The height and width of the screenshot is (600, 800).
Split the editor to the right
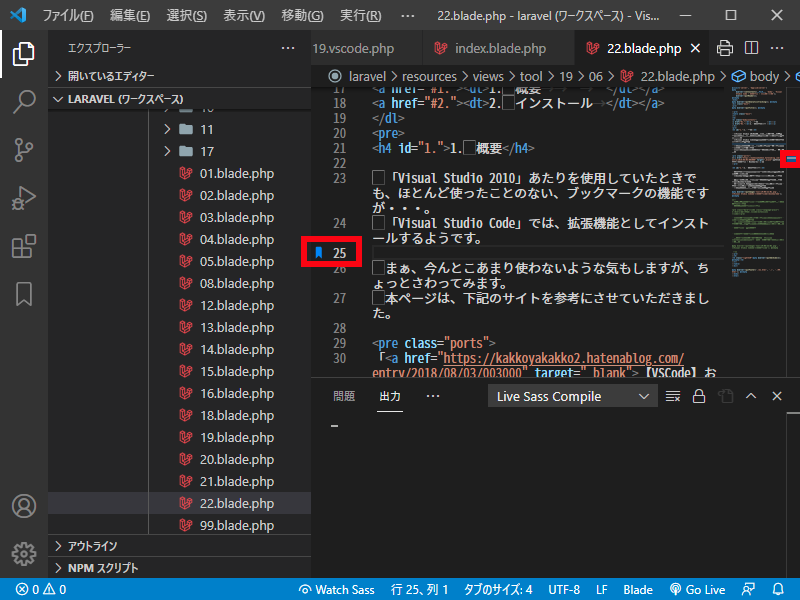[x=751, y=48]
